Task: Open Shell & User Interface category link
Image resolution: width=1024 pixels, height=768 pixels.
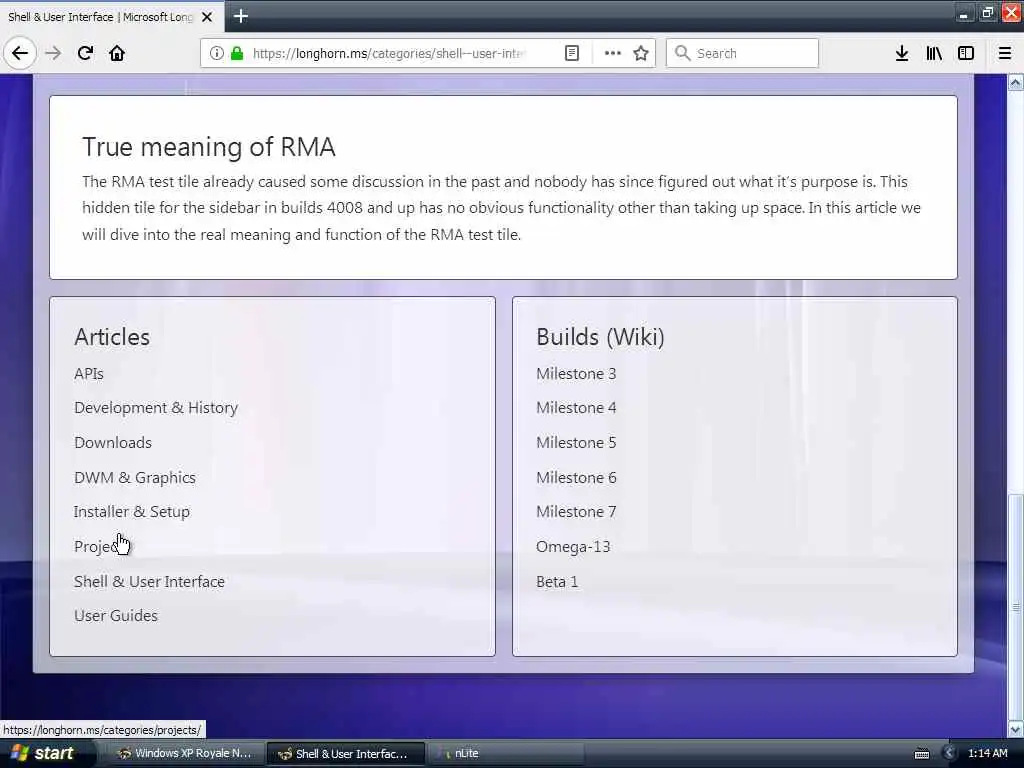Action: pos(150,581)
